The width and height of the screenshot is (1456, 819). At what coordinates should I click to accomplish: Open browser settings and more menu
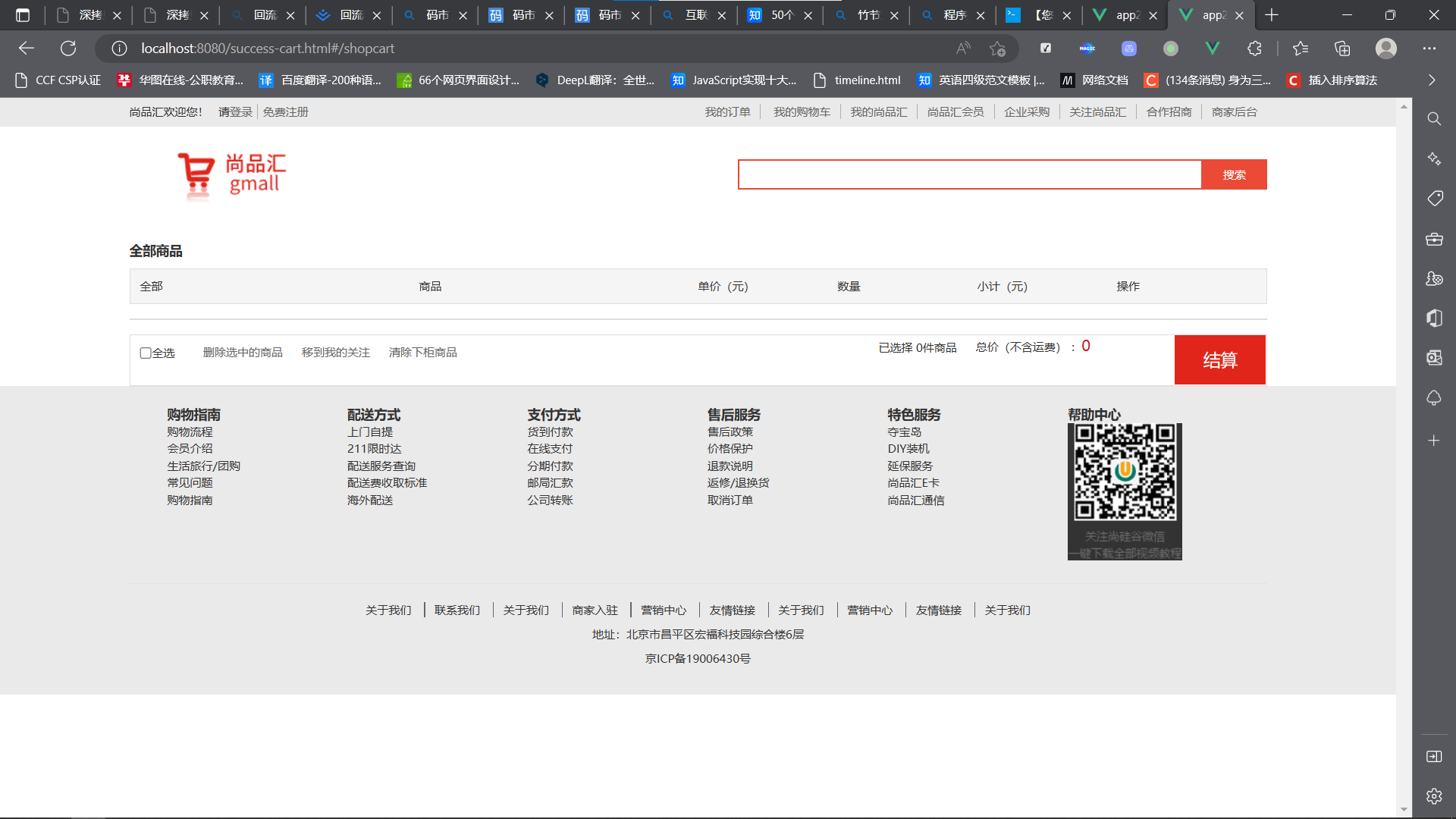click(x=1429, y=49)
